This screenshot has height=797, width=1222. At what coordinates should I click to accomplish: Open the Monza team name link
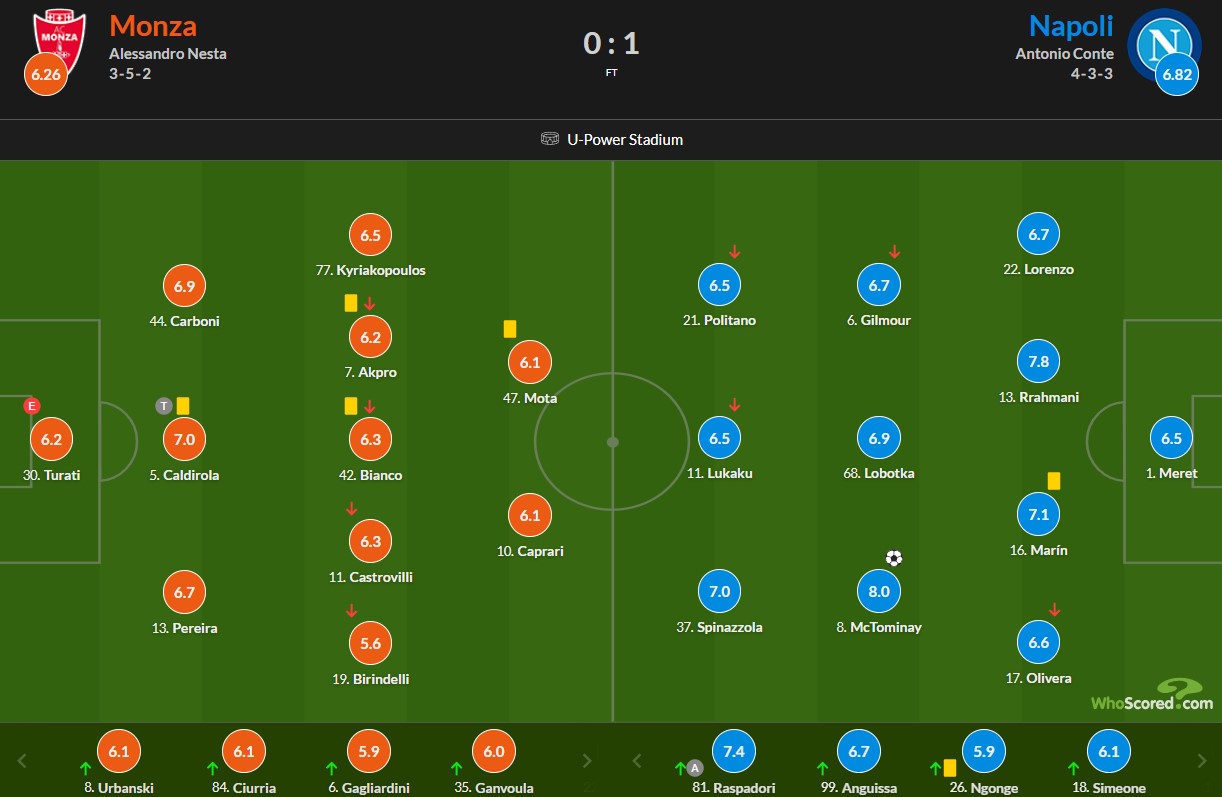coord(153,26)
